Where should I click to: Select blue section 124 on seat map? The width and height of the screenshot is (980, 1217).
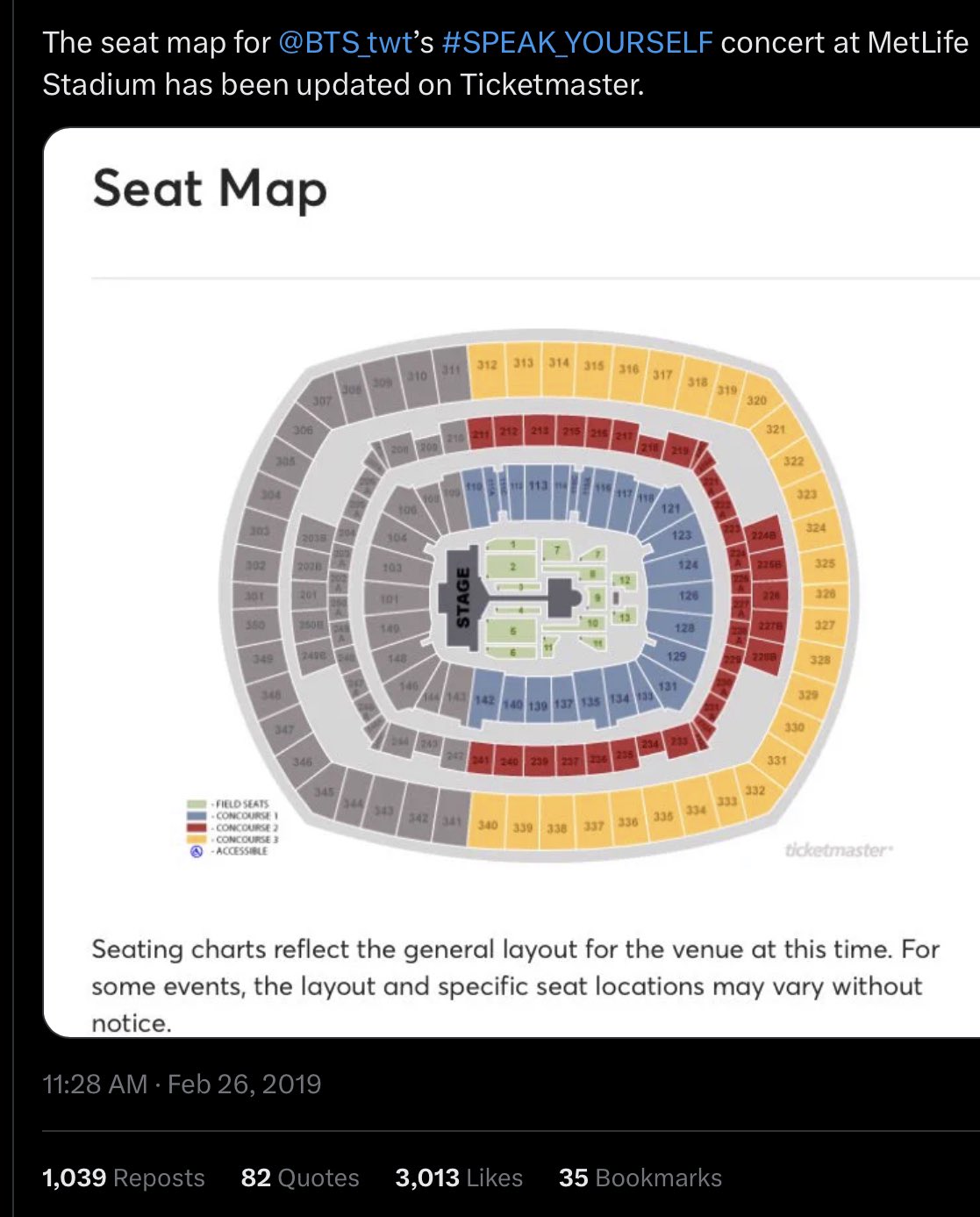[x=687, y=565]
